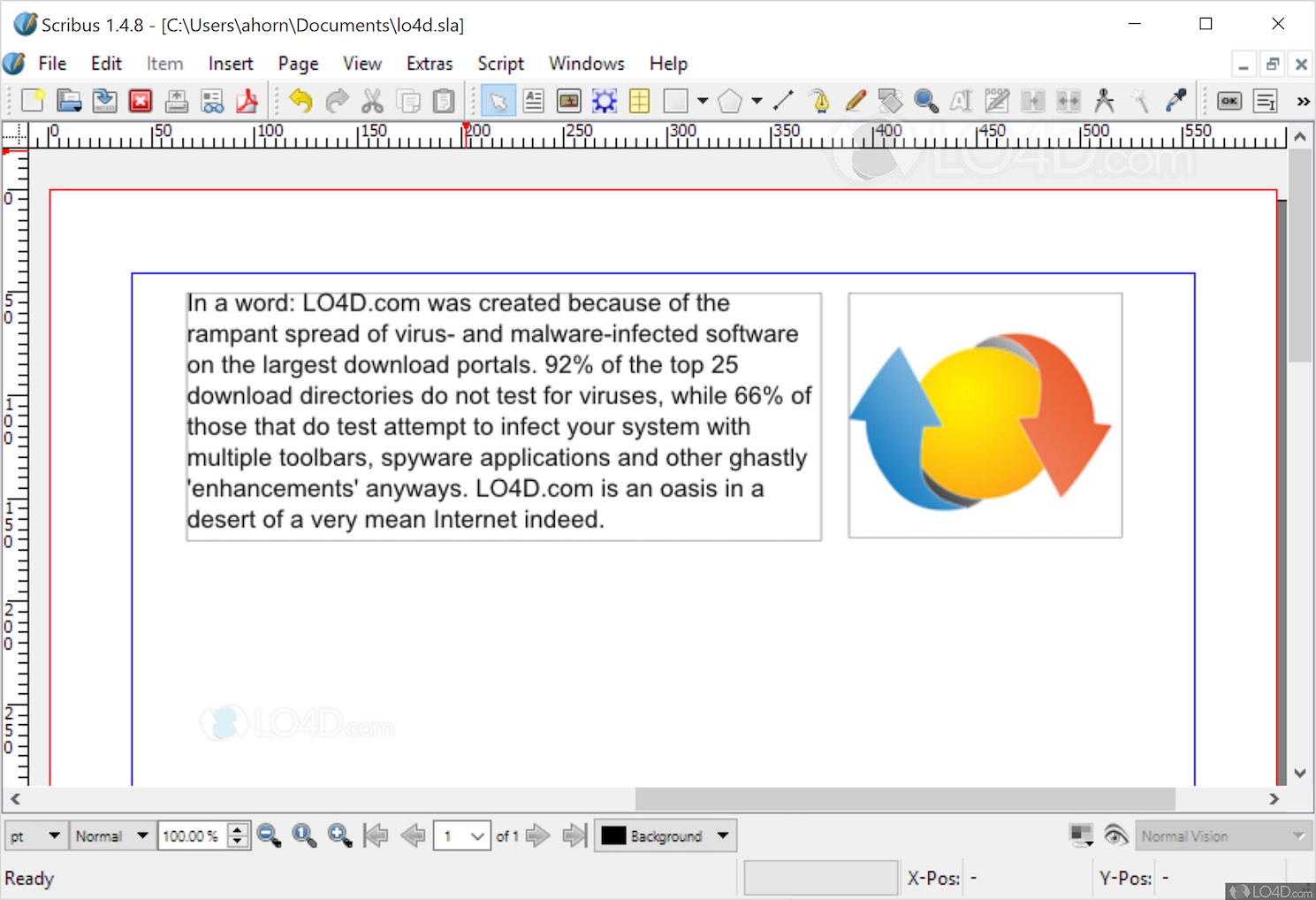Image resolution: width=1316 pixels, height=900 pixels.
Task: Save the document using the Save icon
Action: click(x=104, y=101)
